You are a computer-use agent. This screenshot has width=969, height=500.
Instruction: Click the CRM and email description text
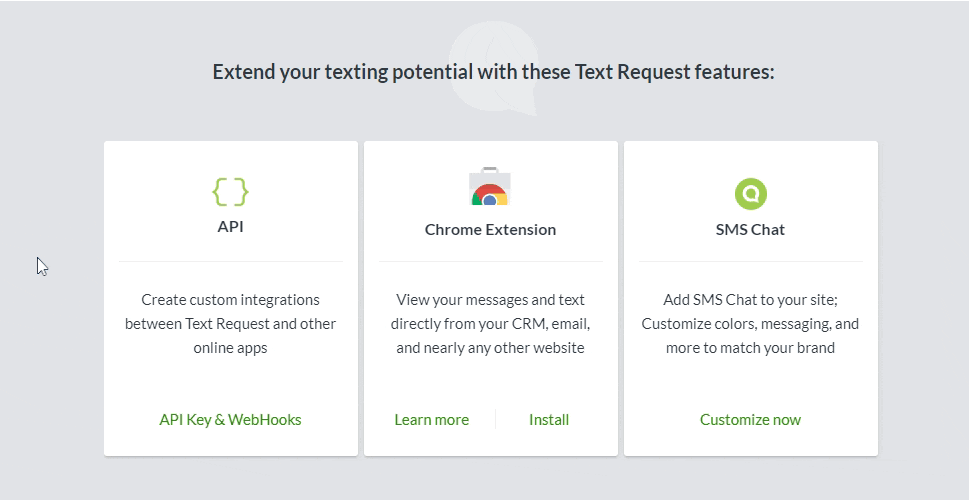[x=490, y=324]
